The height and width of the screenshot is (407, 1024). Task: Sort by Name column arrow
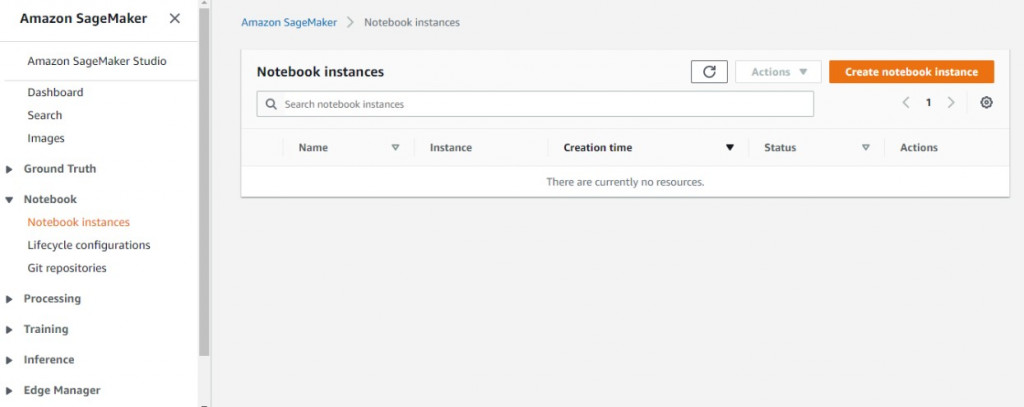[395, 148]
